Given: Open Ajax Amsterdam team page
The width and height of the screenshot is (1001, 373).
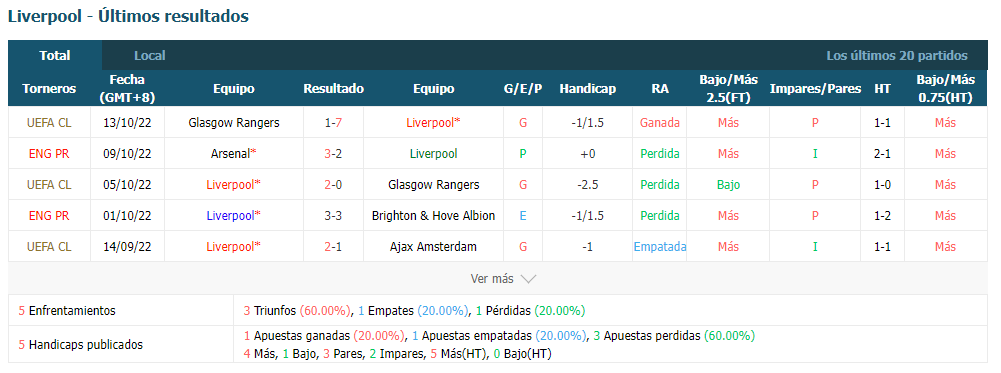Looking at the screenshot, I should pyautogui.click(x=433, y=247).
